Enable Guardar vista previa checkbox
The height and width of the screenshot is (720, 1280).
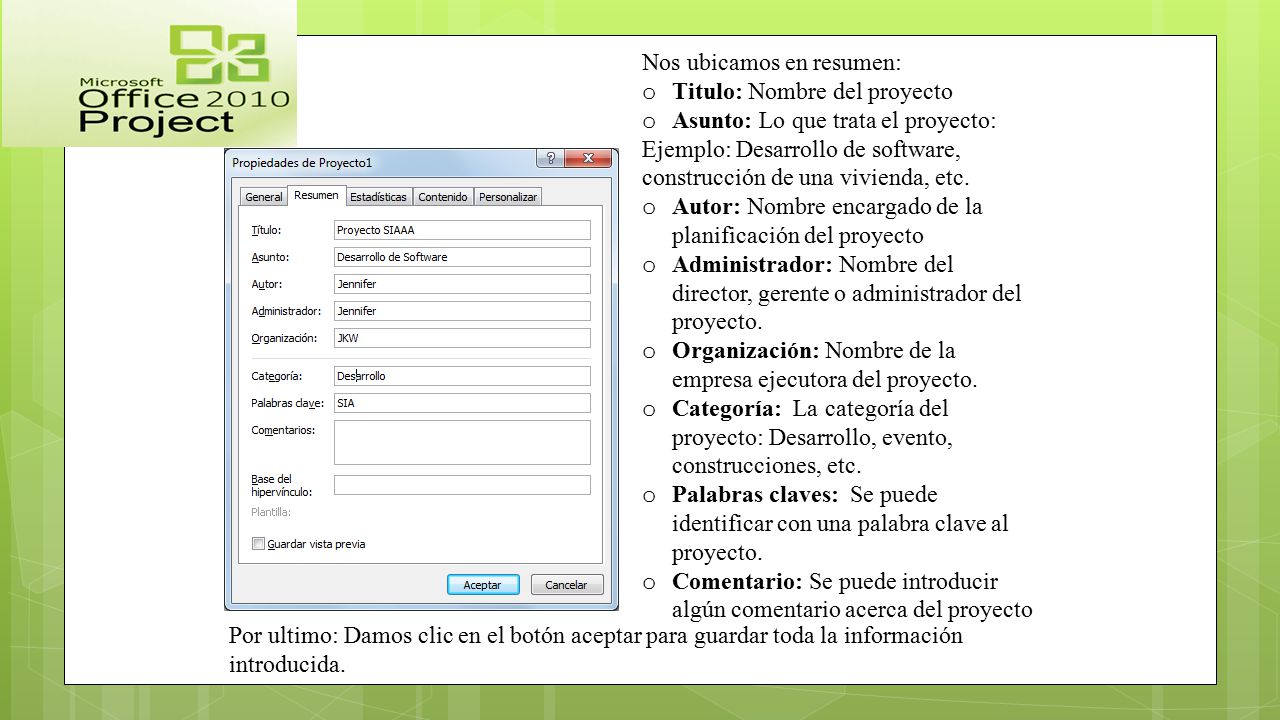tap(259, 544)
